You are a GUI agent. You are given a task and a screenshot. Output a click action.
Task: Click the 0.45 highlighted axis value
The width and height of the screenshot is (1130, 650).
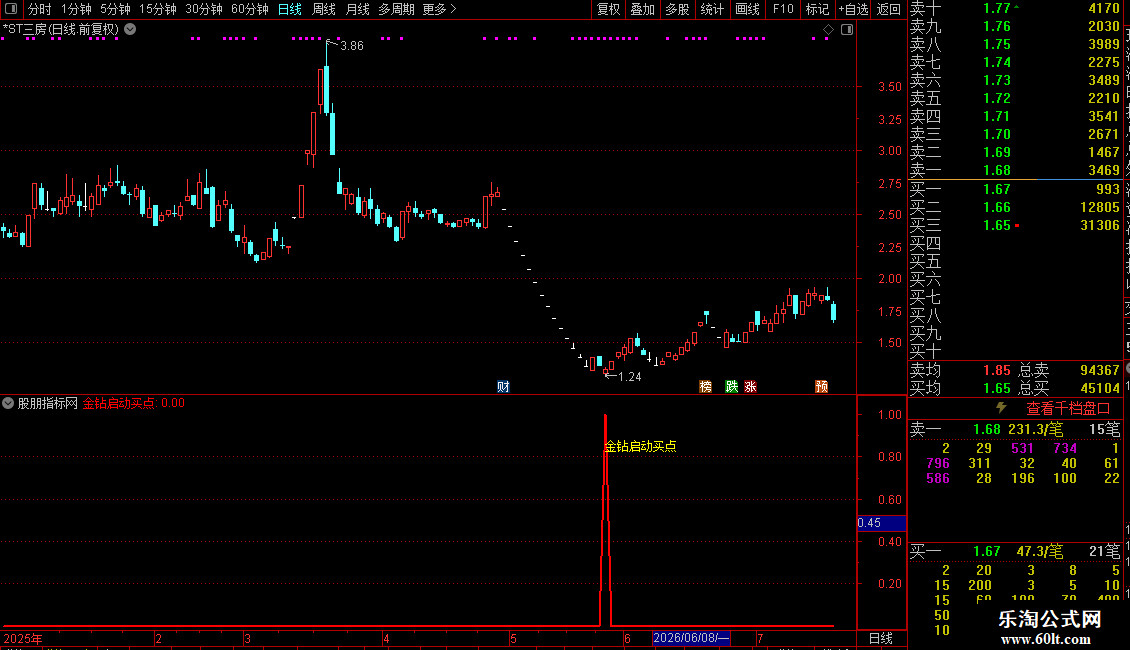[881, 523]
